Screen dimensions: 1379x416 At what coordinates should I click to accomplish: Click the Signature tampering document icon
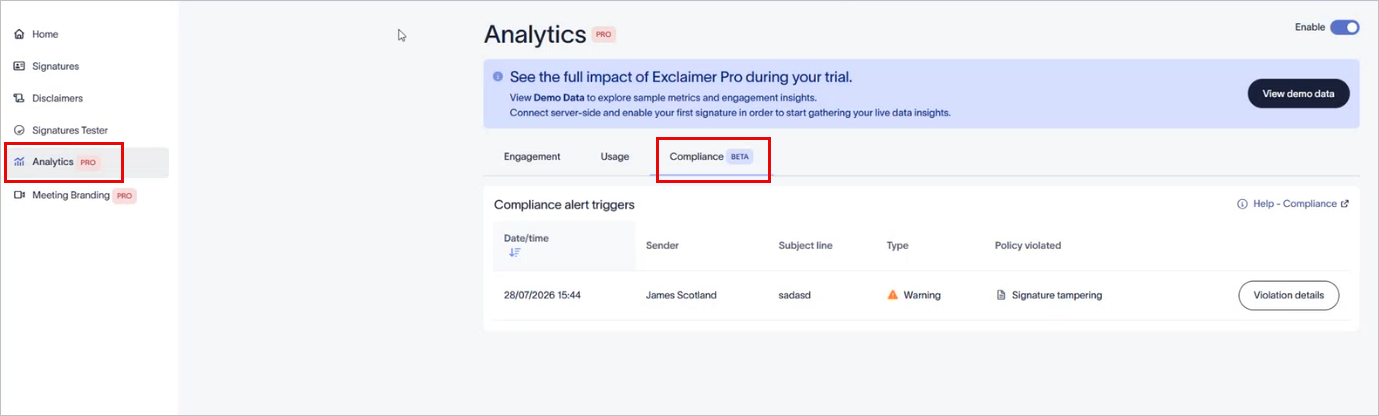tap(1000, 295)
